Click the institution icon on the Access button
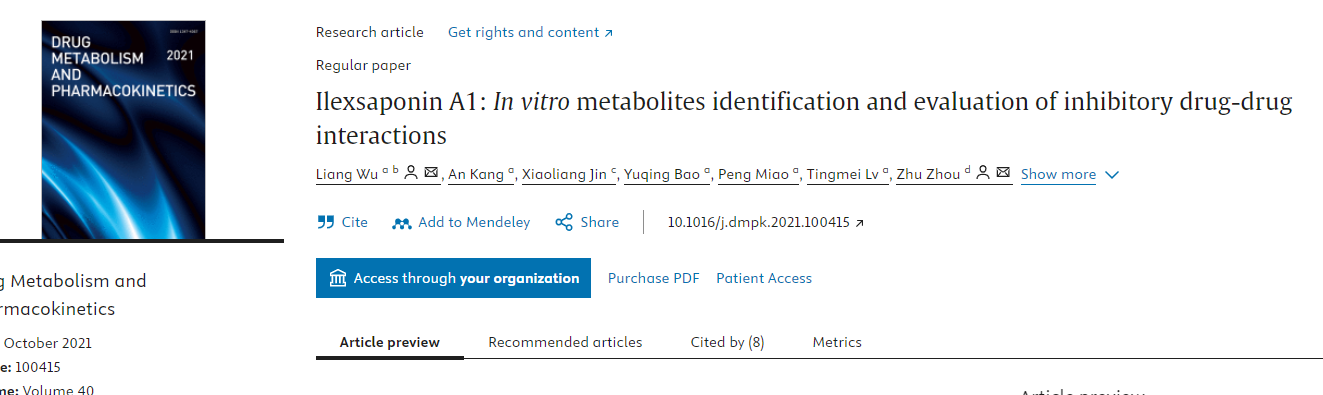This screenshot has height=395, width=1323. pos(338,278)
